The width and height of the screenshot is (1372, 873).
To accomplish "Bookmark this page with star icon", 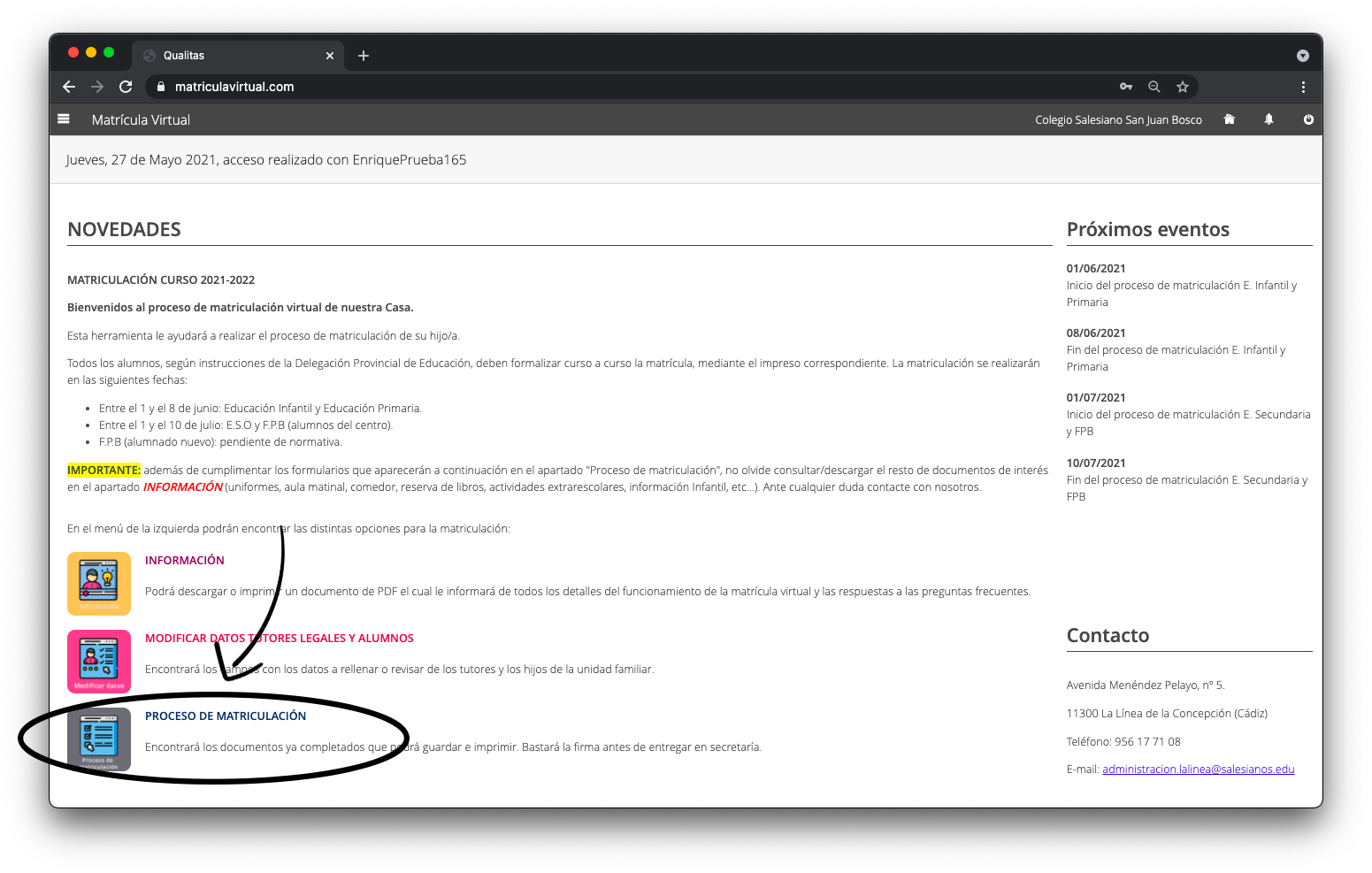I will tap(1183, 87).
